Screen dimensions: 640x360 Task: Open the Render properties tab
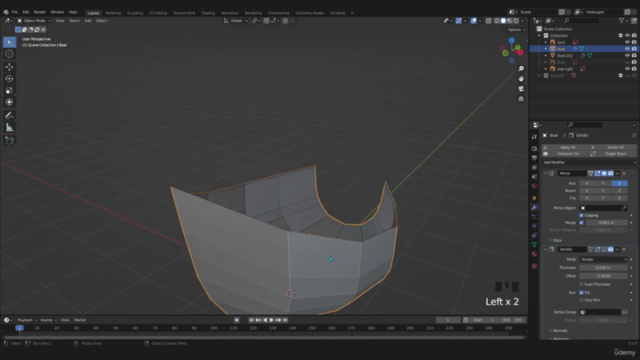tap(534, 149)
